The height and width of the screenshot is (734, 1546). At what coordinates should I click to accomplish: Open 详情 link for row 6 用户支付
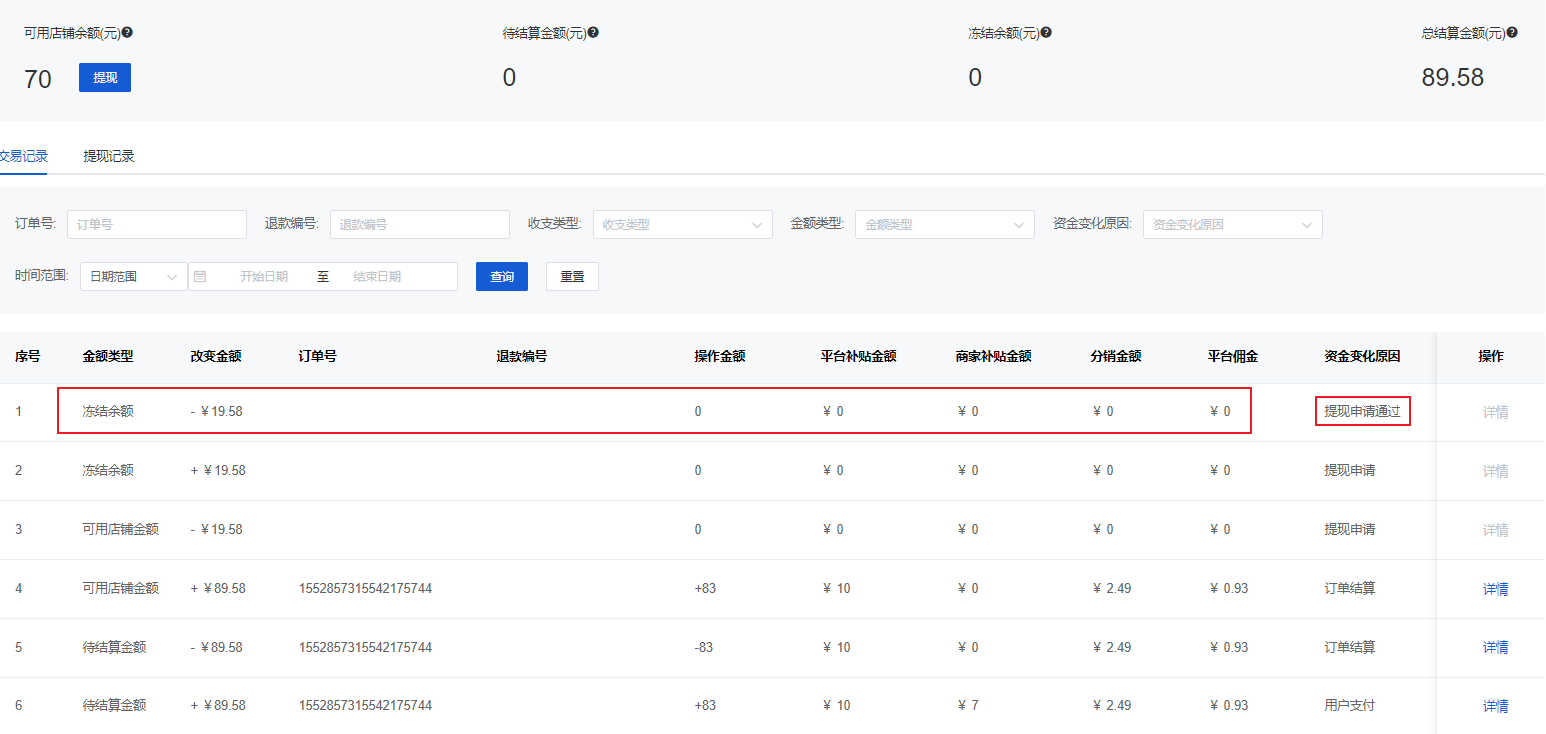coord(1495,706)
